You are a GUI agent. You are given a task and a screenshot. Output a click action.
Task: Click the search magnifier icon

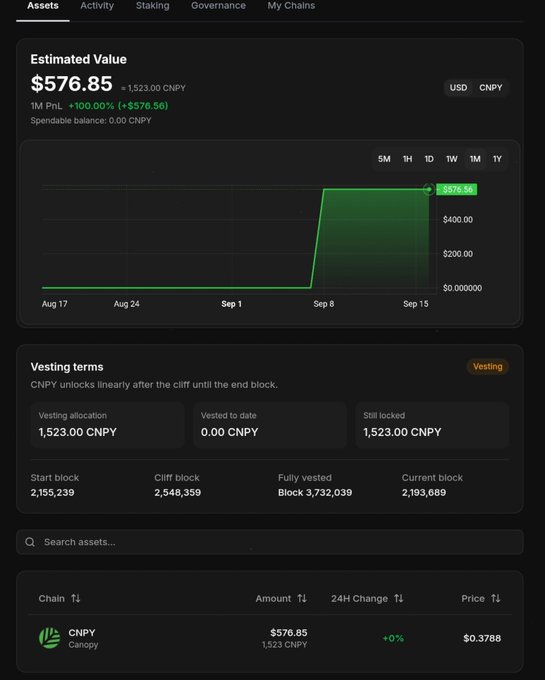(30, 542)
